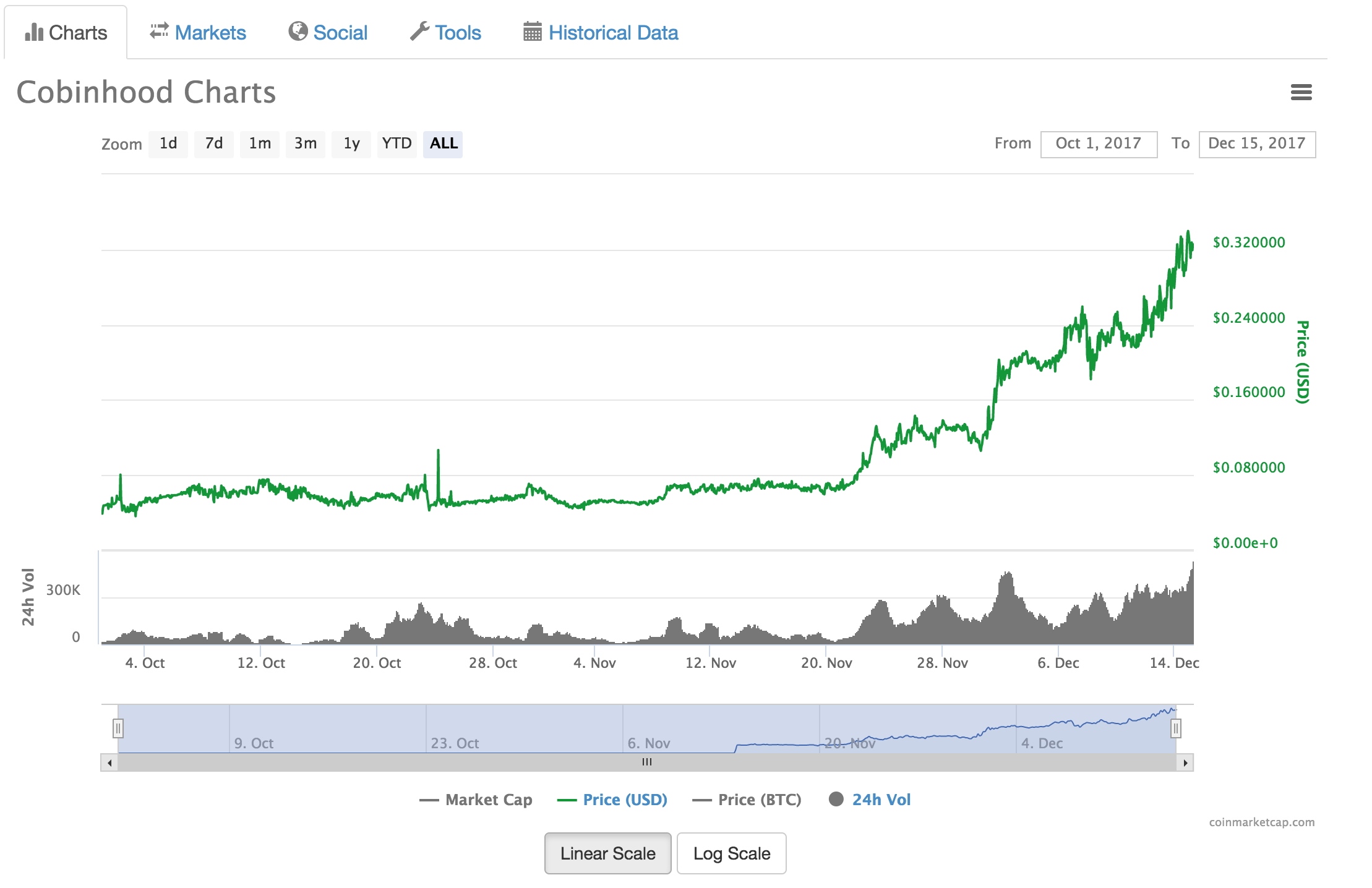Click the To date field Dec 15, 2017

coord(1257,144)
